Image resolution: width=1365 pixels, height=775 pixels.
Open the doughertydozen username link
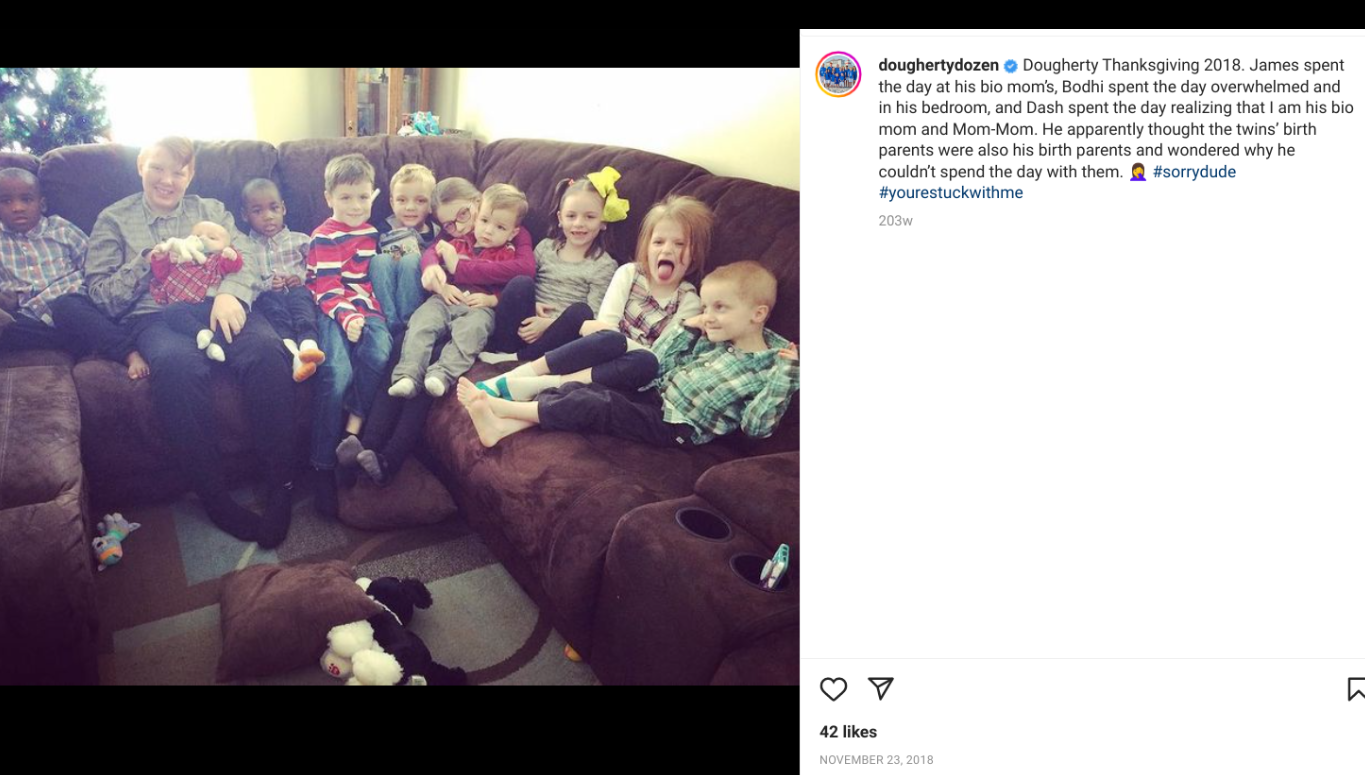938,65
